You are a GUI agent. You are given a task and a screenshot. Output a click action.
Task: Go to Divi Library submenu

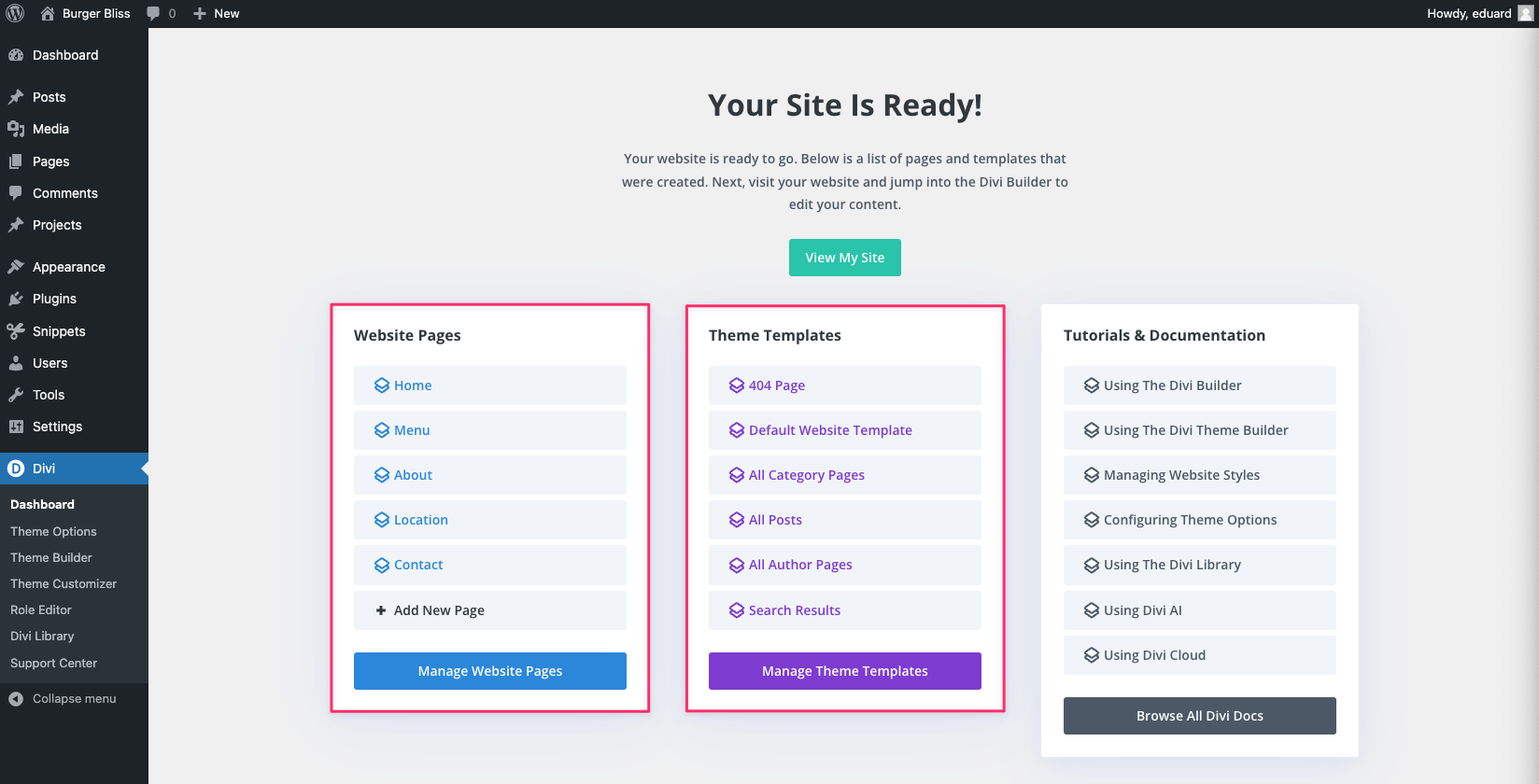[x=42, y=636]
